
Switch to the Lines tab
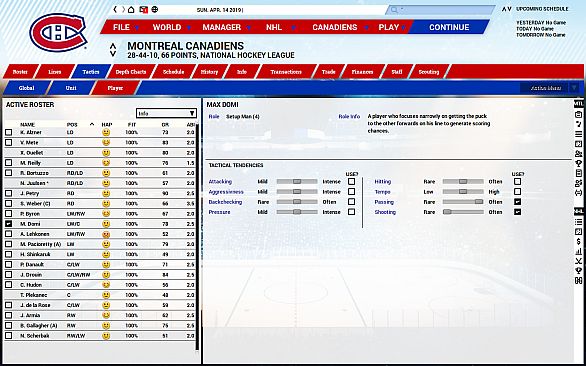point(55,72)
